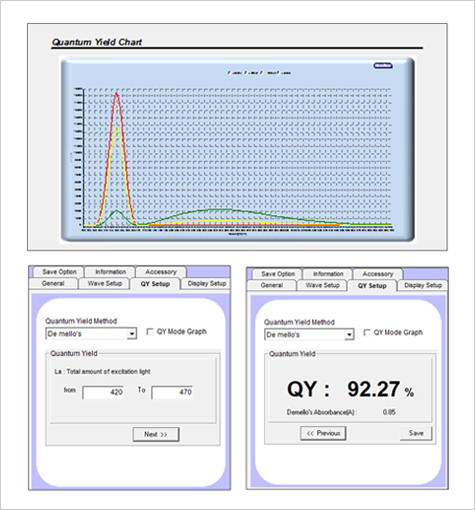Click the Next >> button
475x510 pixels.
point(156,434)
